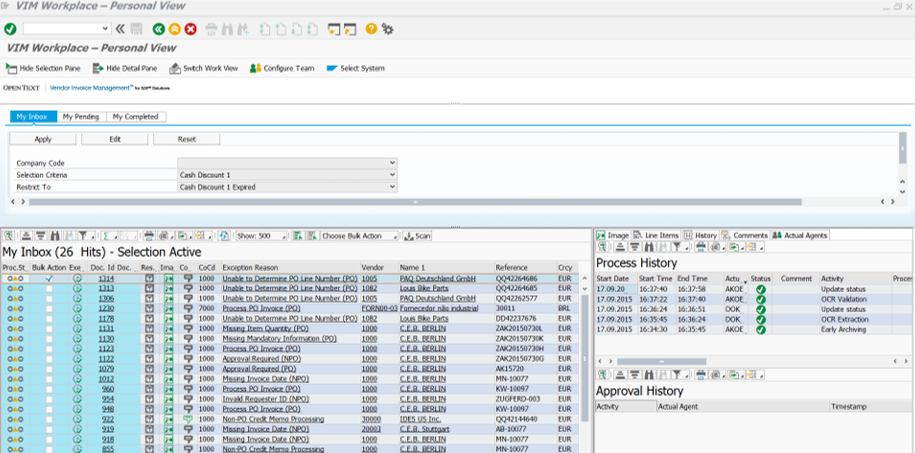Screen dimensions: 915x453
Task: Click the Create New Session window icon
Action: (x=334, y=29)
